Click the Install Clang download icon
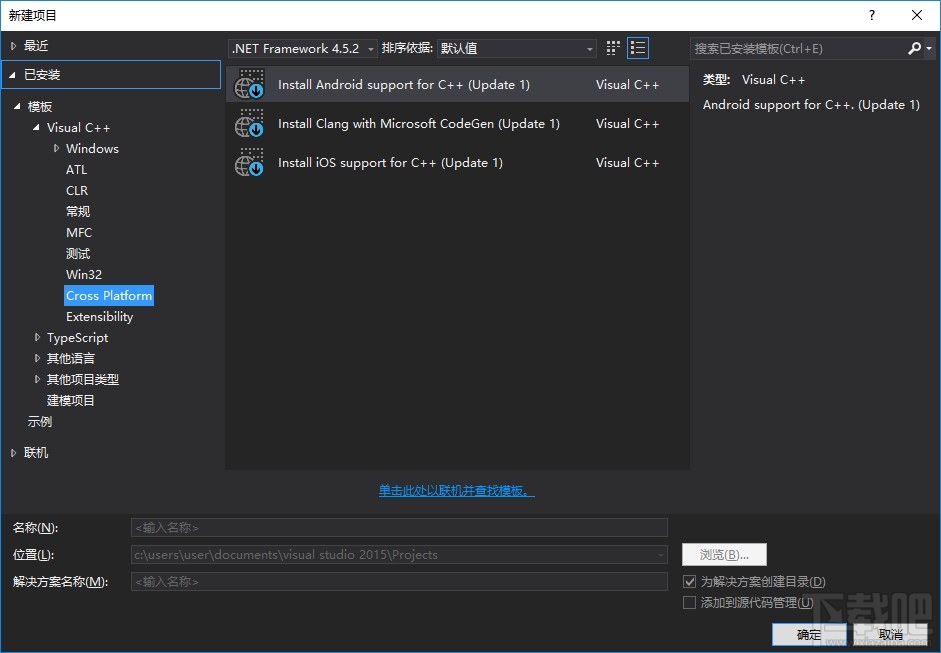 (249, 124)
